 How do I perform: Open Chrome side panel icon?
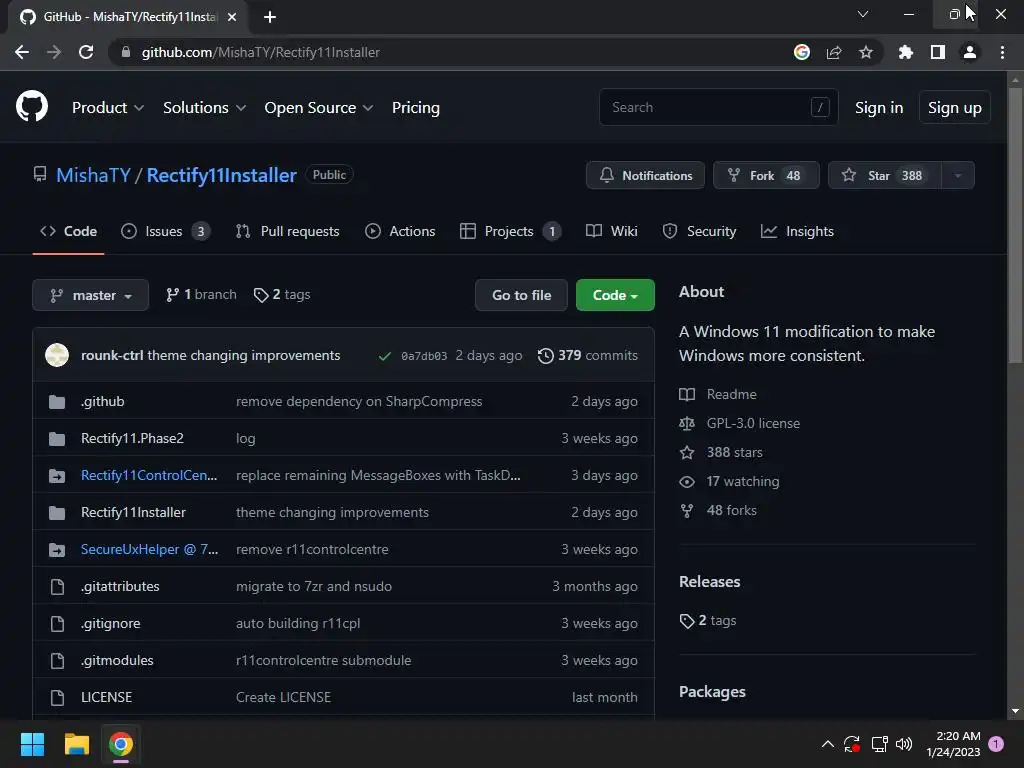point(938,52)
